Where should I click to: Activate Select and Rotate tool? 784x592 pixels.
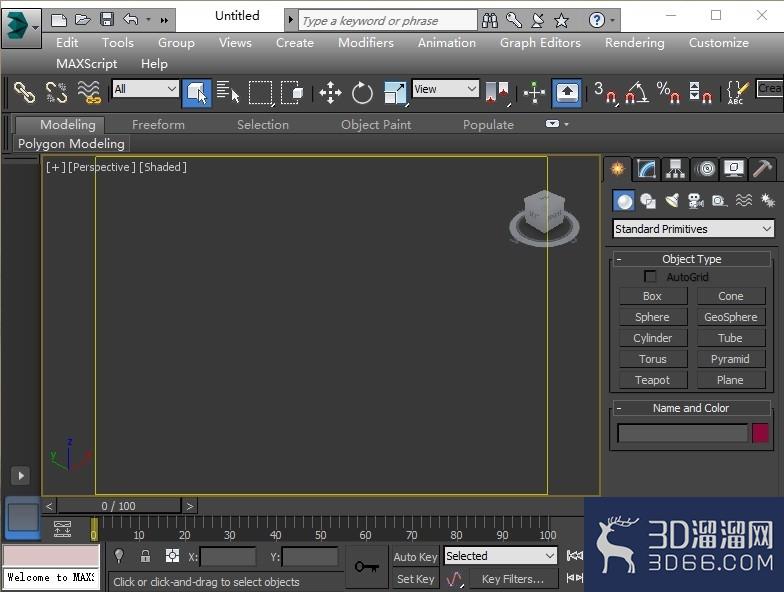(362, 92)
